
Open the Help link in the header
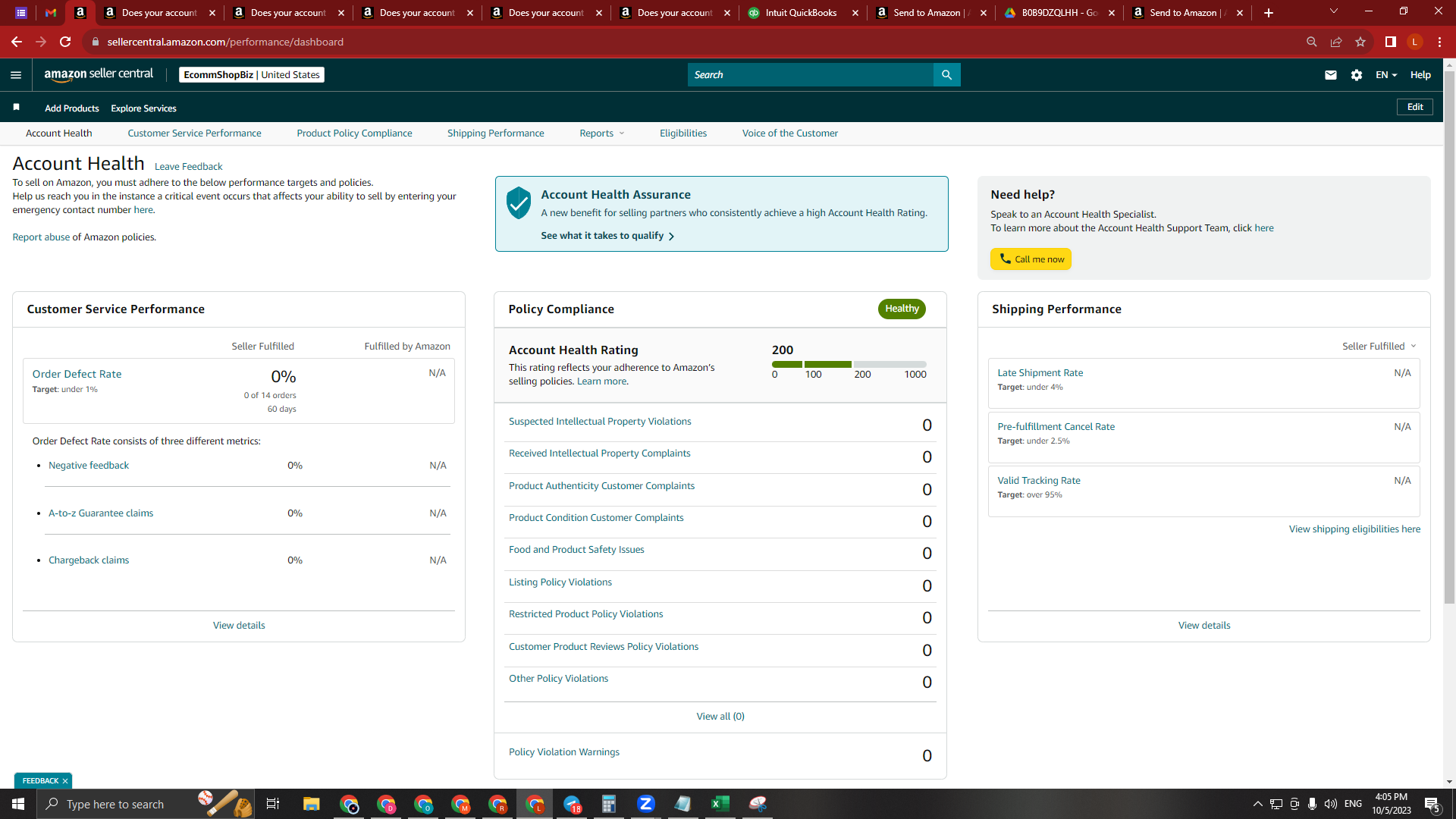coord(1420,74)
